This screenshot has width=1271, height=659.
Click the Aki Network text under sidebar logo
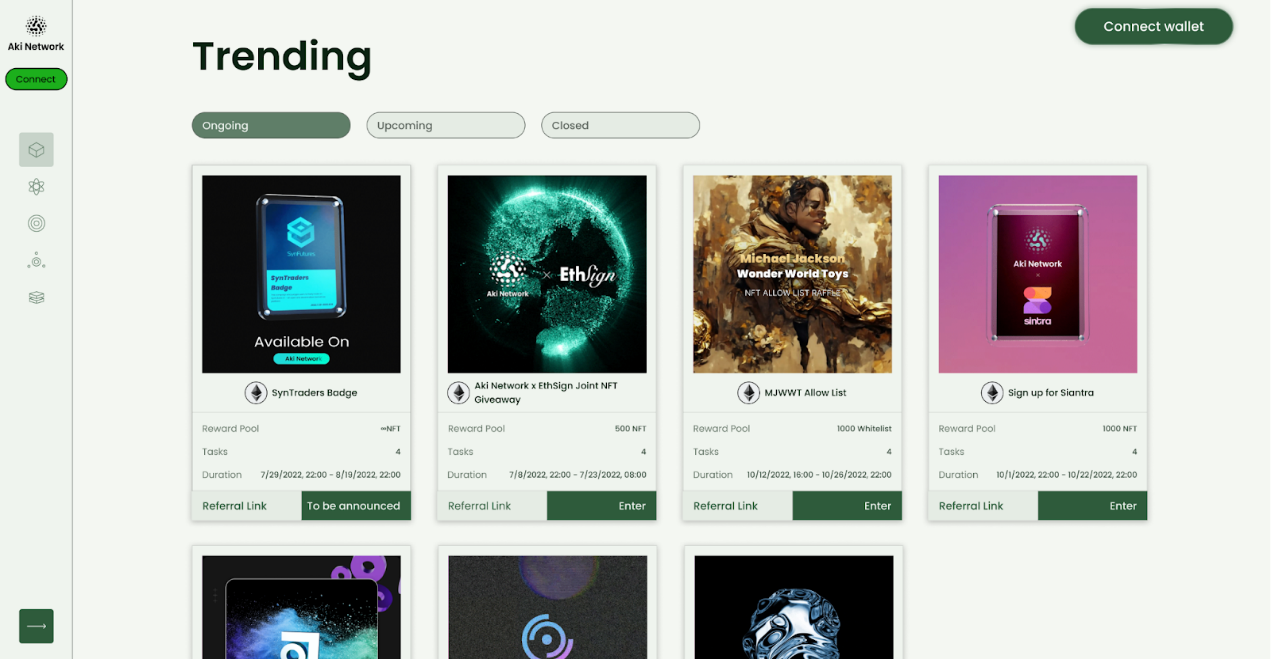(x=36, y=47)
